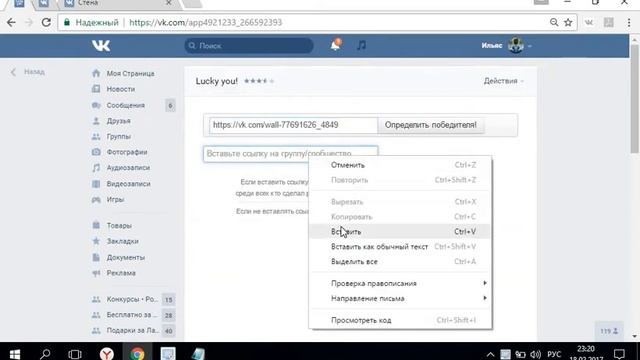Switch РУС input language
This screenshot has width=640, height=360.
point(554,354)
